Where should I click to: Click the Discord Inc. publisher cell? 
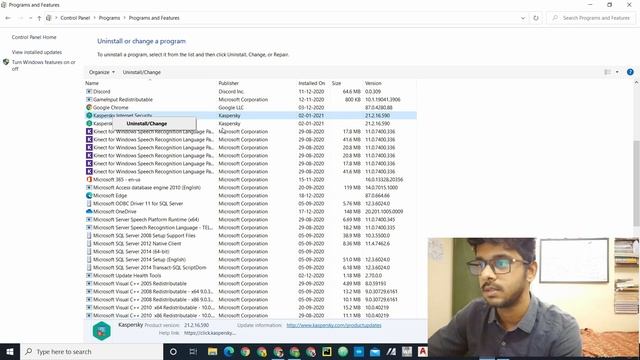tap(231, 91)
